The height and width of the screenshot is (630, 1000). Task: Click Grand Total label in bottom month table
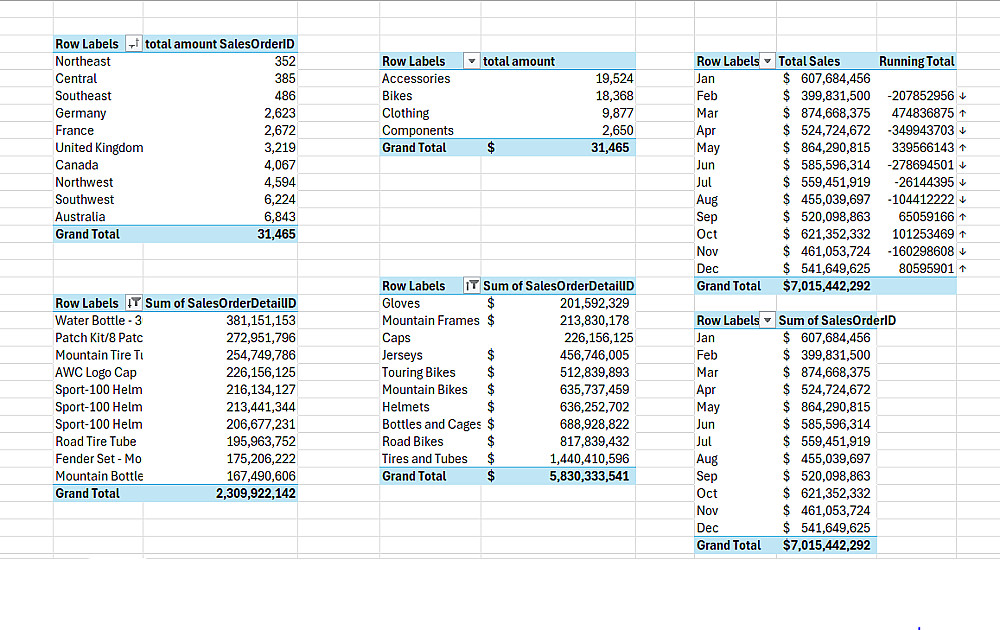[728, 545]
